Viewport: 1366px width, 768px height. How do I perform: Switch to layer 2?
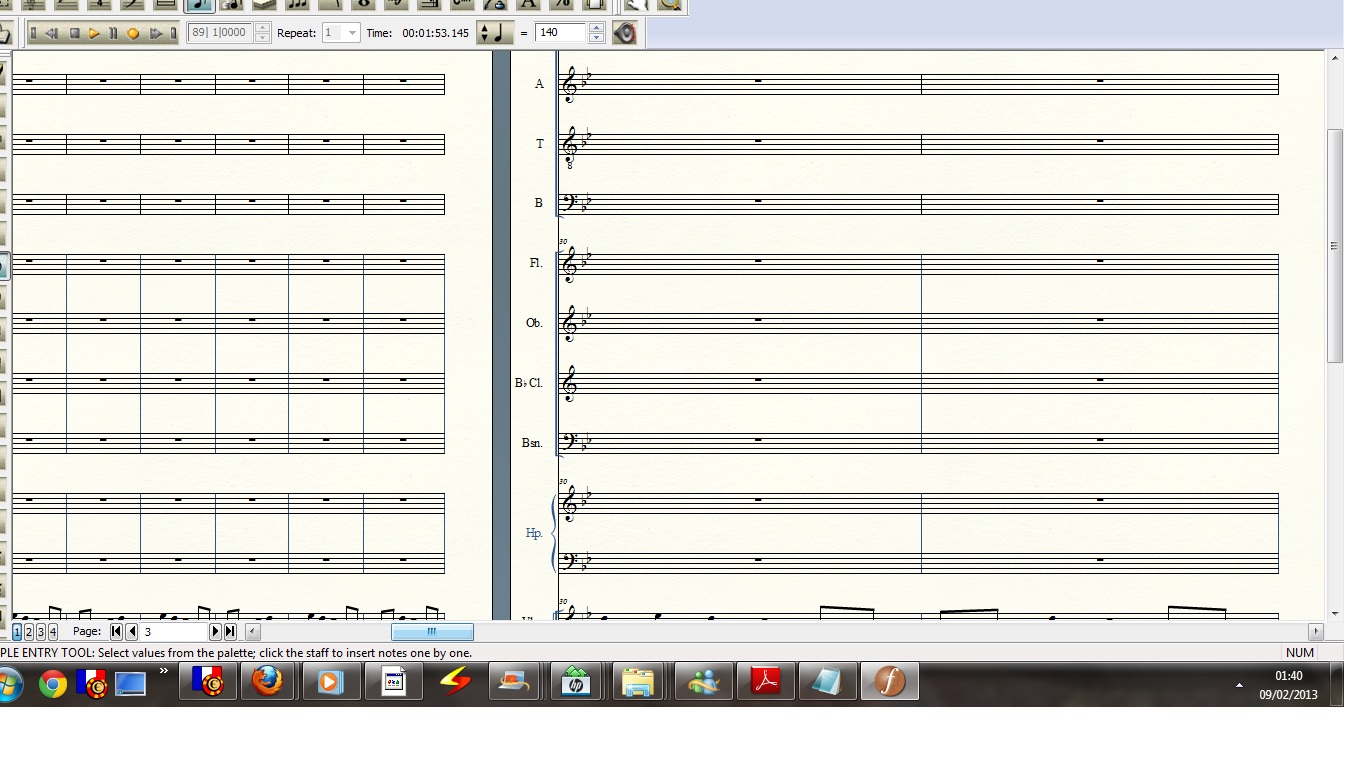29,632
